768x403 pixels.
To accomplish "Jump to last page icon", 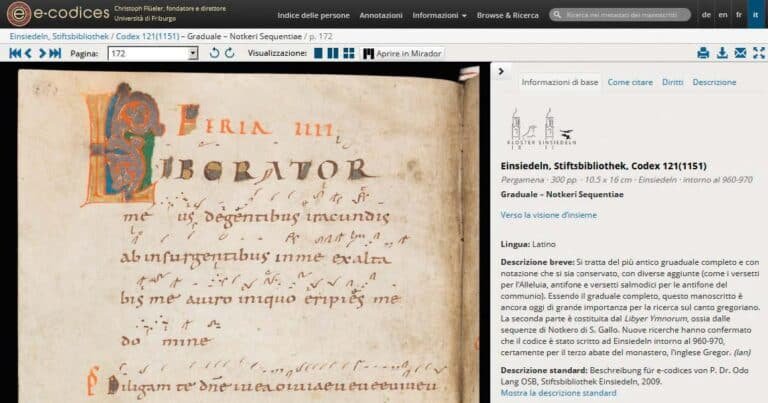I will coord(55,53).
